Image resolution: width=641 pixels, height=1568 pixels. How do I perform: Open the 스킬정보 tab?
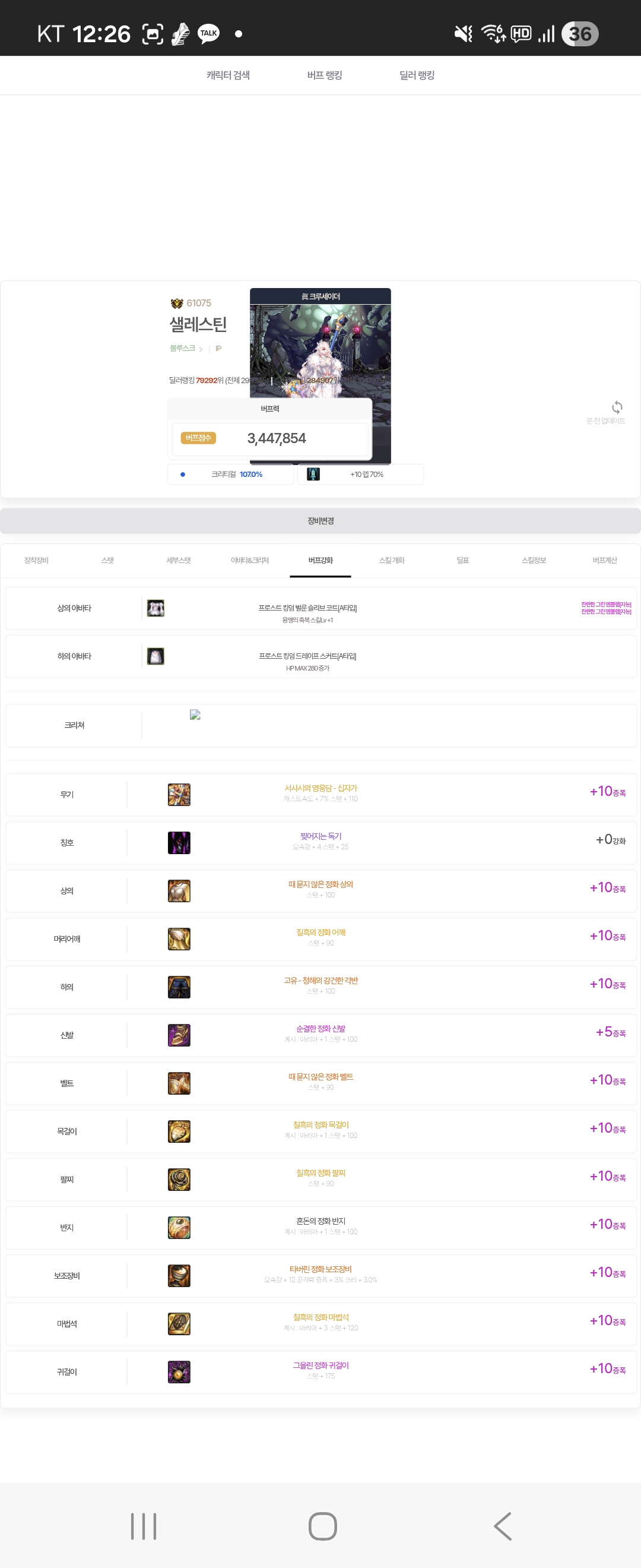coord(534,560)
